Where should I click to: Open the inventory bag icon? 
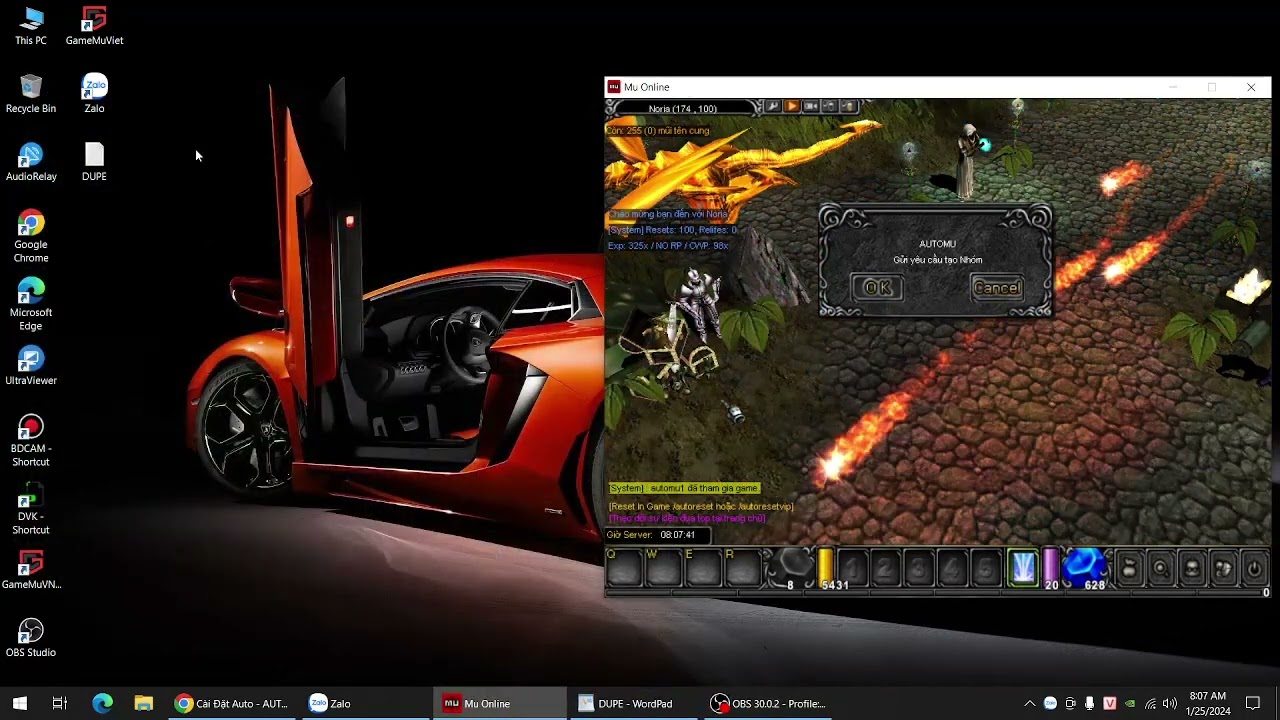(x=1129, y=569)
